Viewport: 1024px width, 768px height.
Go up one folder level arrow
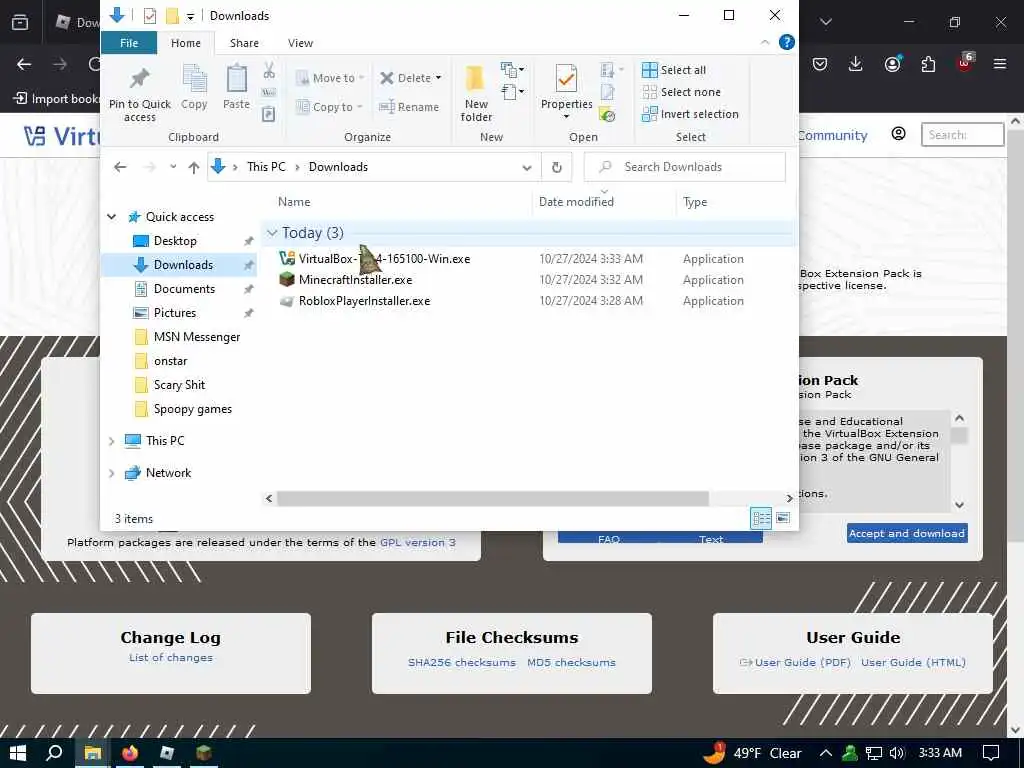pos(193,167)
